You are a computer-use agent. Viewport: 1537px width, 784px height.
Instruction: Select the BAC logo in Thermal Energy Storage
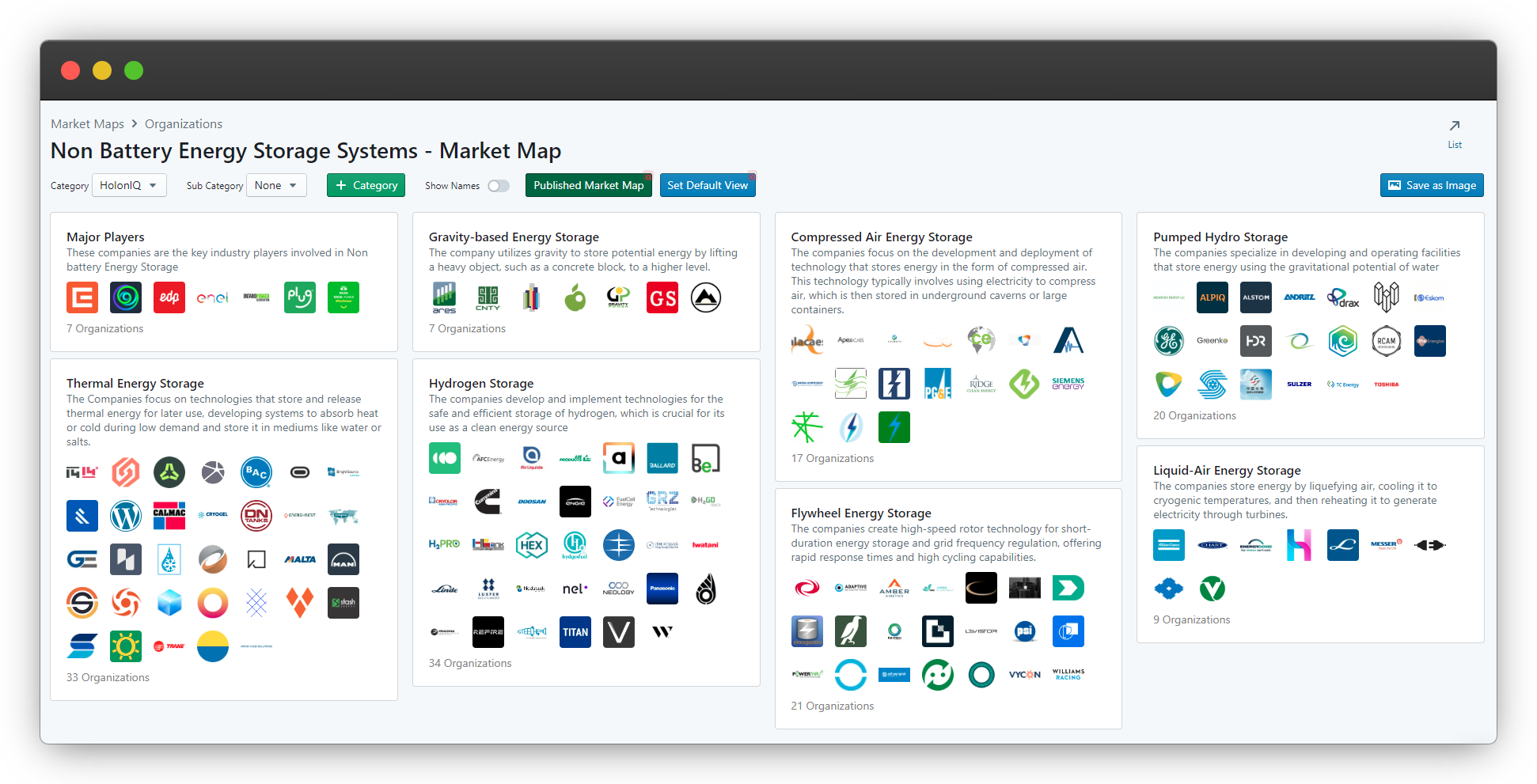click(256, 472)
